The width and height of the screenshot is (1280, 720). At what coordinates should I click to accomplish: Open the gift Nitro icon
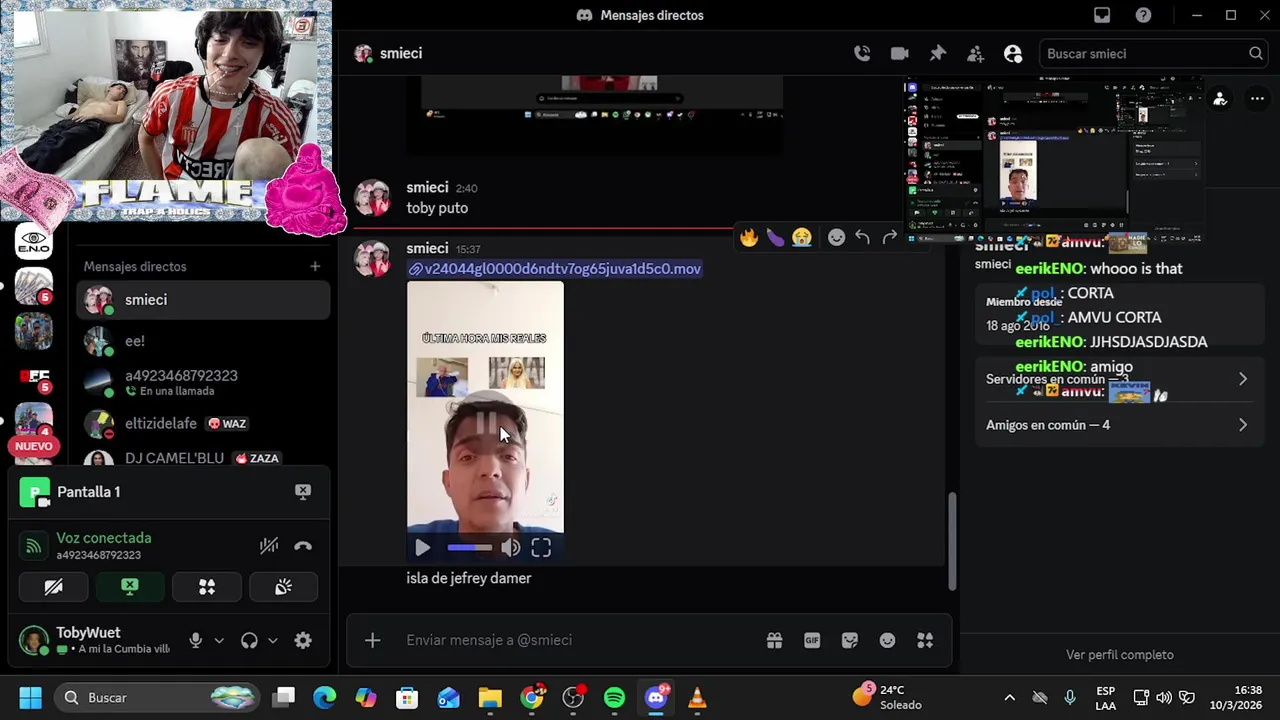774,640
